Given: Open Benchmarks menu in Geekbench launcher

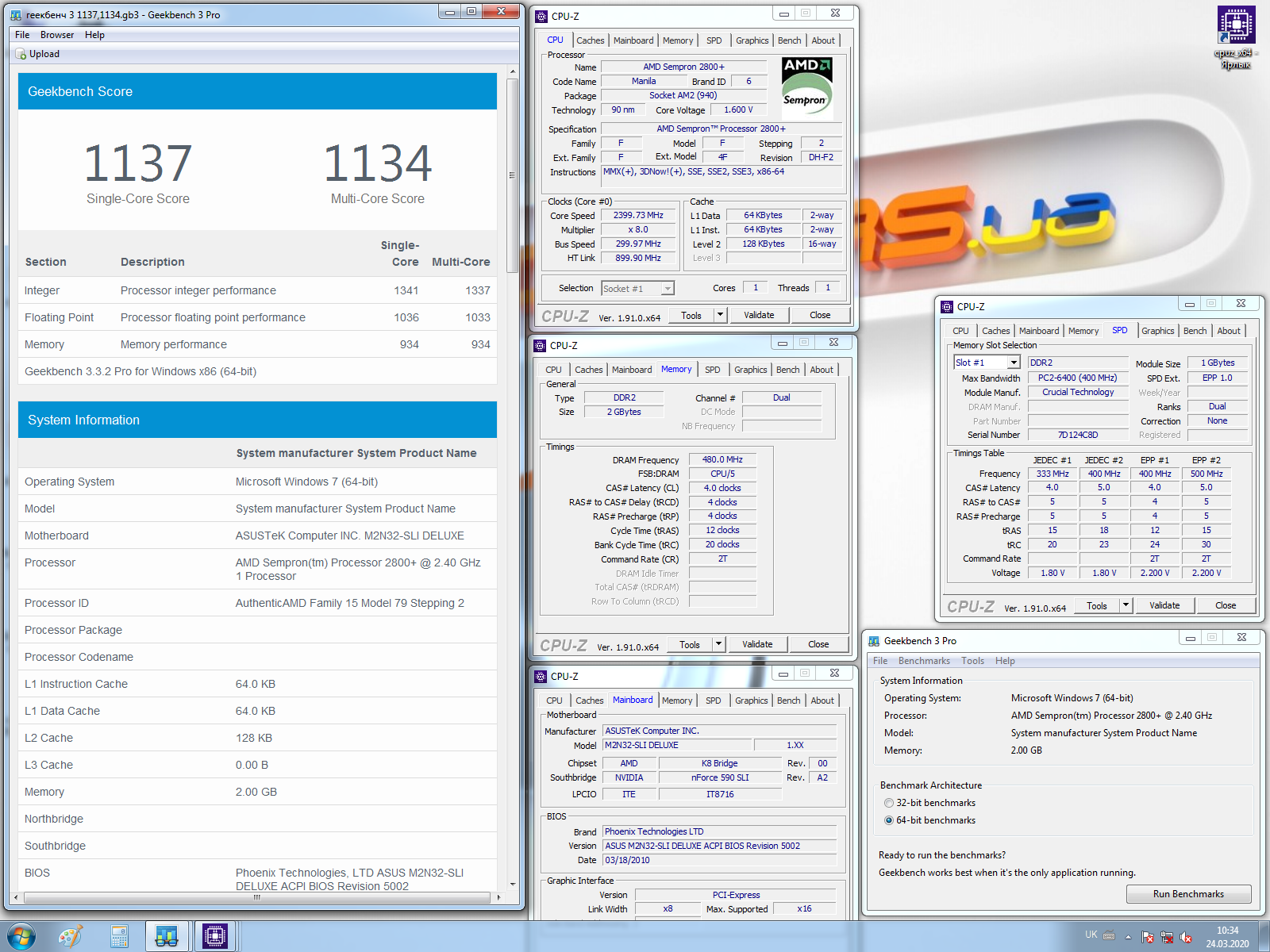Looking at the screenshot, I should [924, 661].
